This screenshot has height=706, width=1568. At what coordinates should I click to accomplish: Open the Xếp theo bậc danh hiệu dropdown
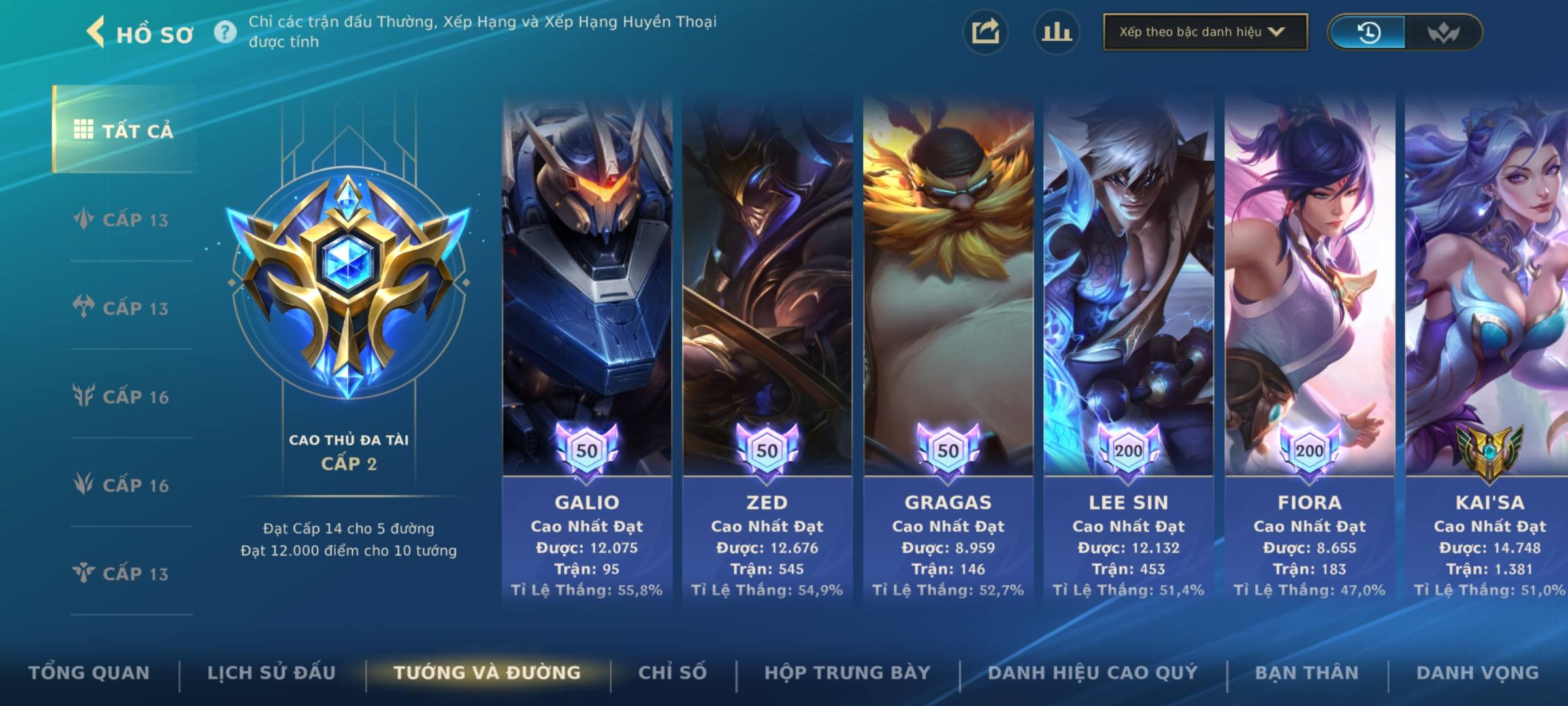tap(1205, 32)
